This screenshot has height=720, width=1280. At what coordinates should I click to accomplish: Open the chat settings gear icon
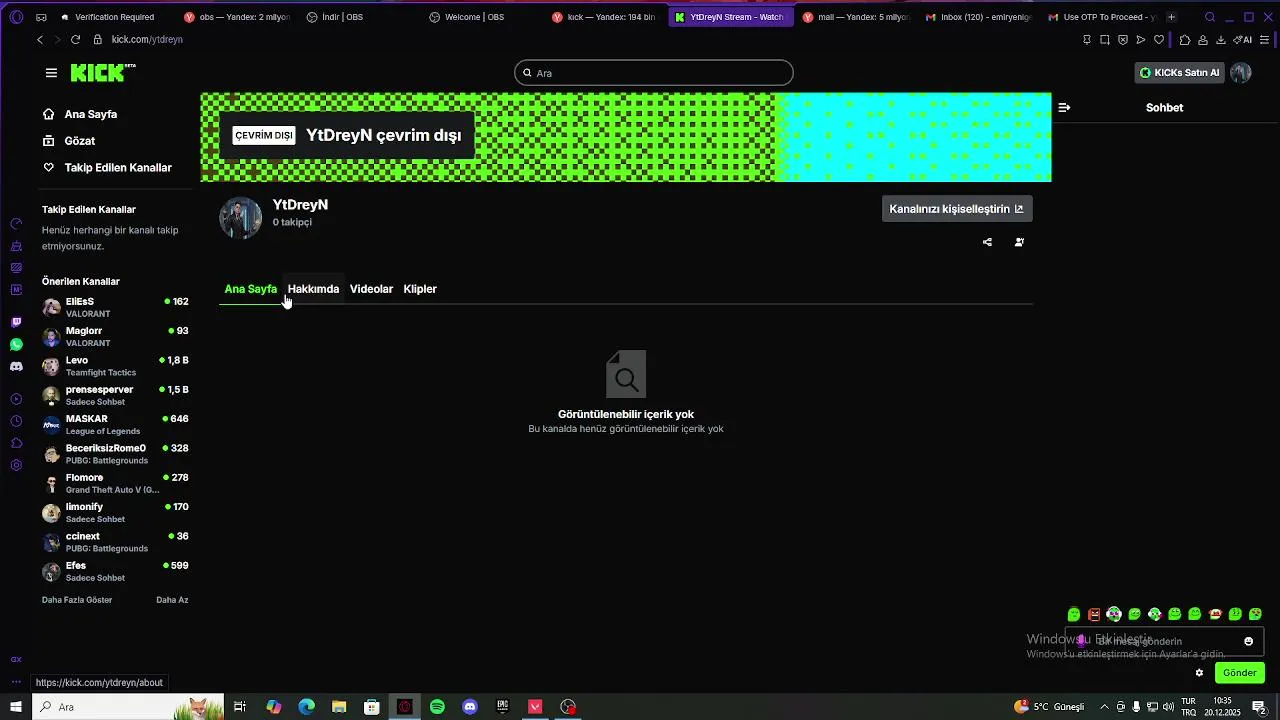[1199, 673]
